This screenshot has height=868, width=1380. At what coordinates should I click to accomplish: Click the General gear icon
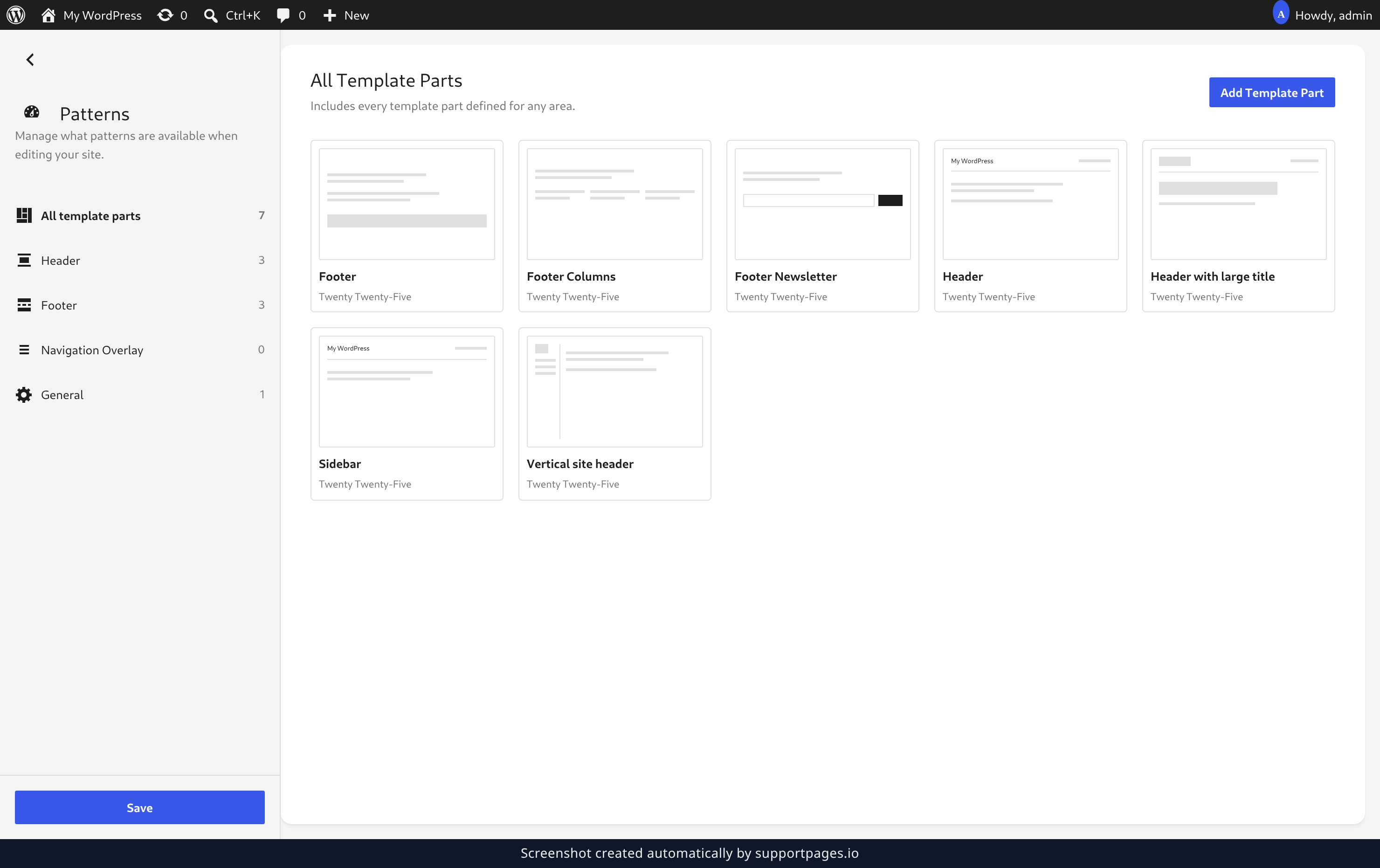pos(24,394)
